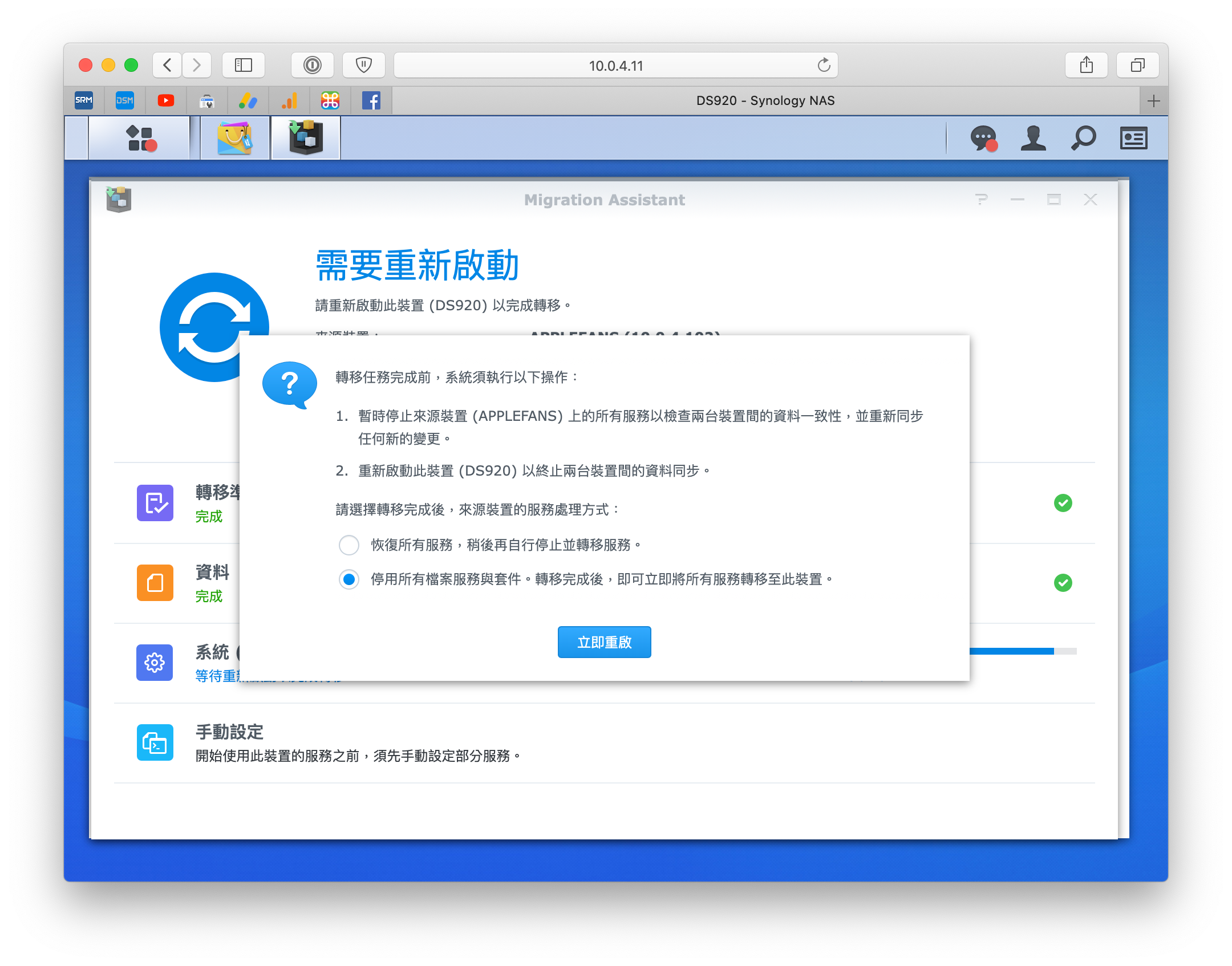This screenshot has height=966, width=1232.
Task: Open the notifications chat bubble icon
Action: pos(983,138)
